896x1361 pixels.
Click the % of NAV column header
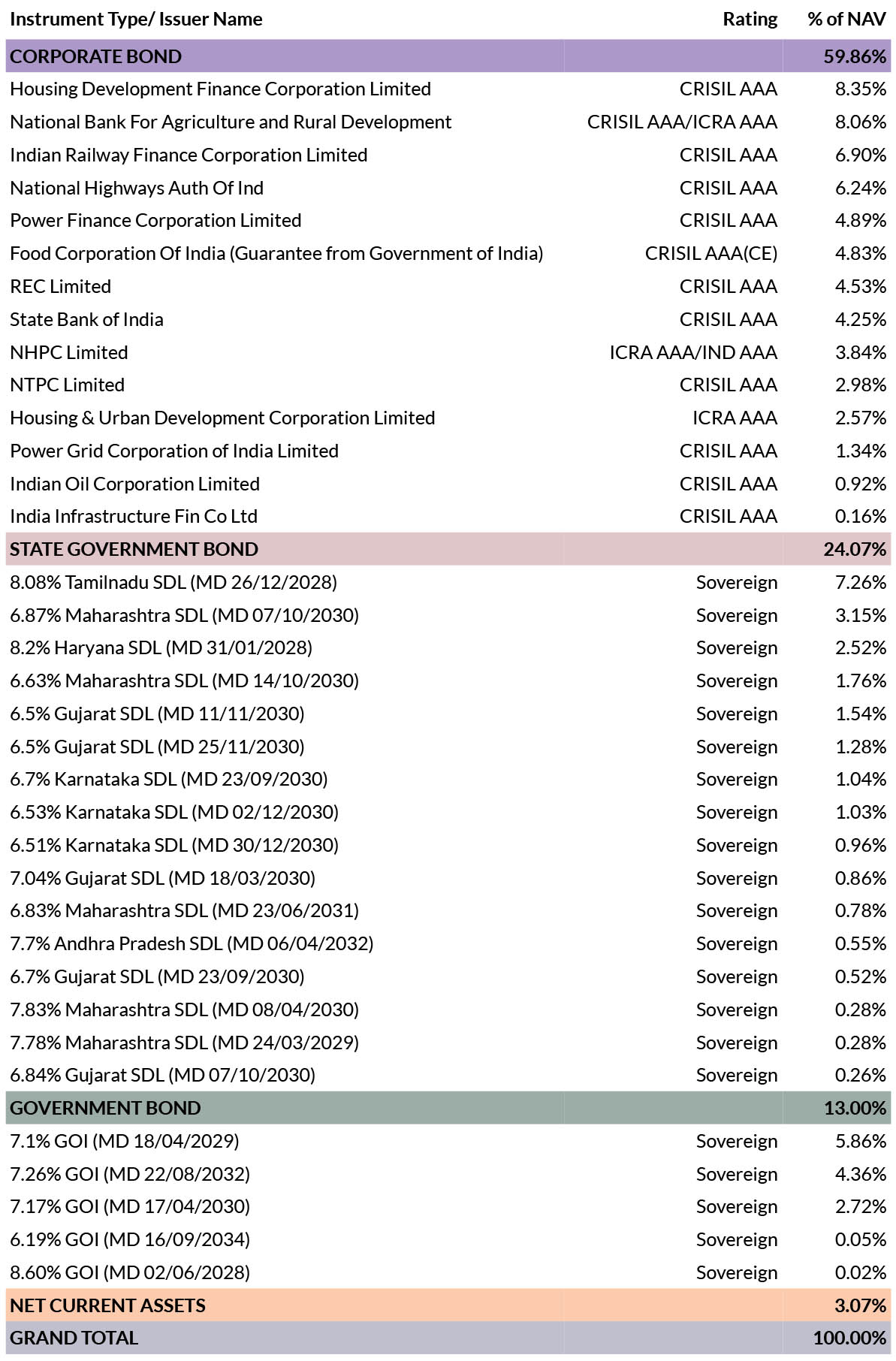(846, 20)
